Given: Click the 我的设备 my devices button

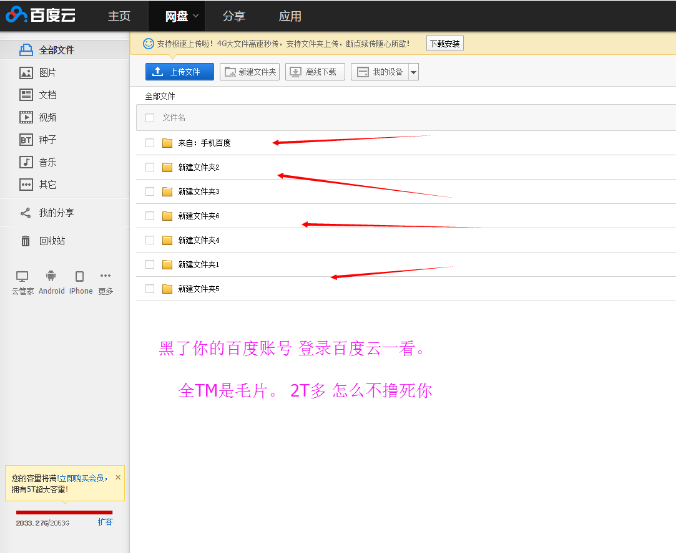Looking at the screenshot, I should (x=380, y=72).
